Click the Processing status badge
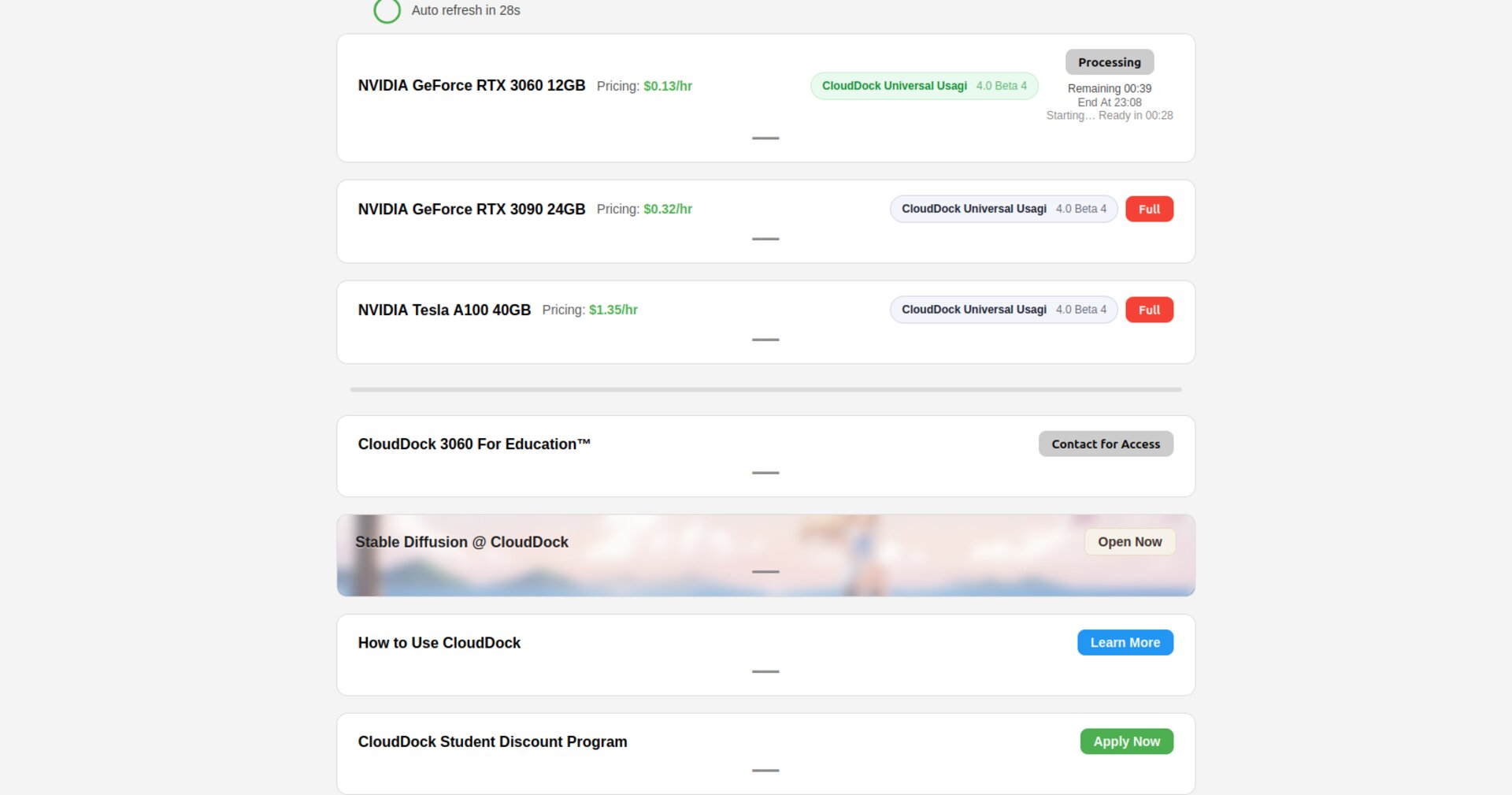The width and height of the screenshot is (1512, 795). pyautogui.click(x=1109, y=61)
